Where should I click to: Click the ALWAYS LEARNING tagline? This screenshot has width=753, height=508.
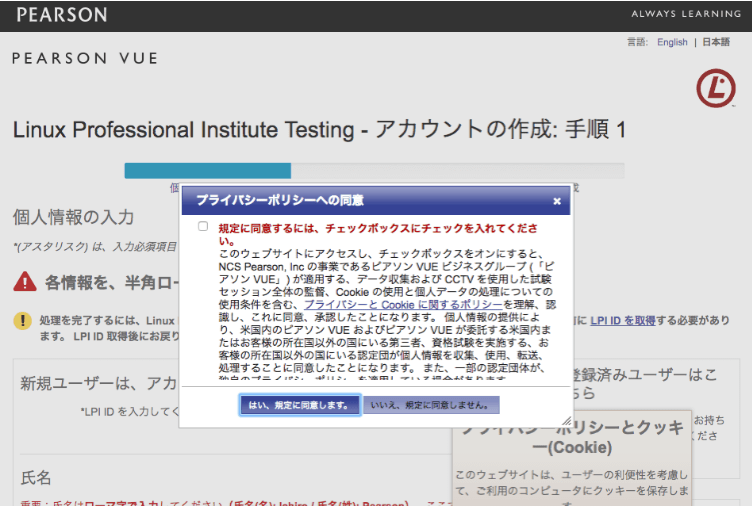click(x=686, y=14)
